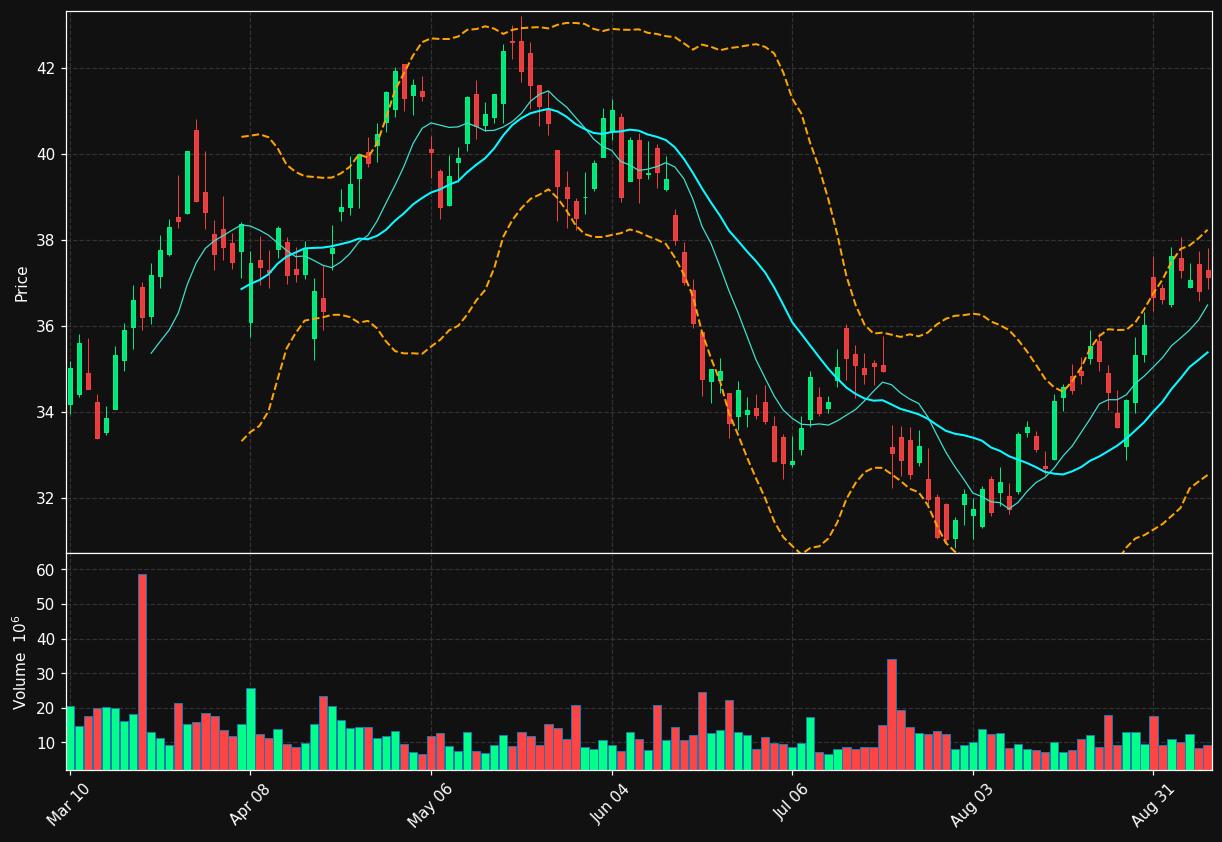1222x842 pixels.
Task: Click the 38 price axis tick
Action: point(46,241)
